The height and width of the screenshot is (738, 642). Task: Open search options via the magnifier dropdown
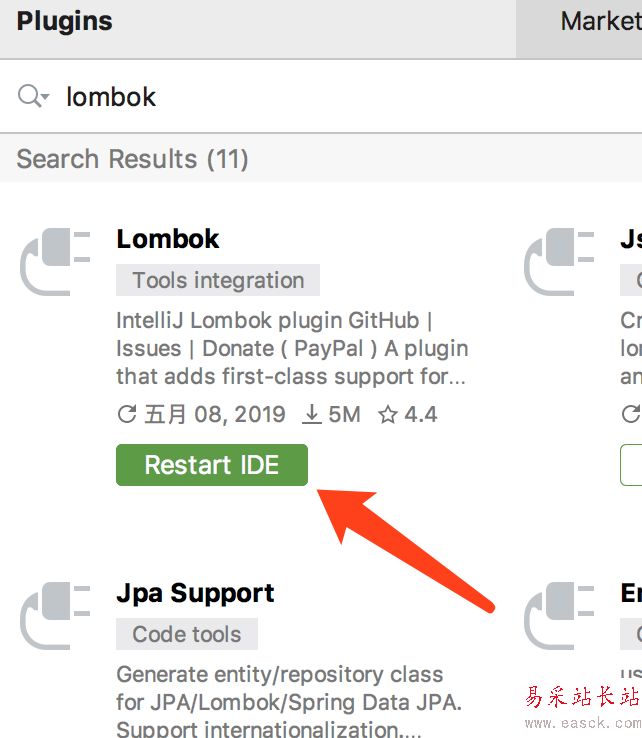point(33,96)
